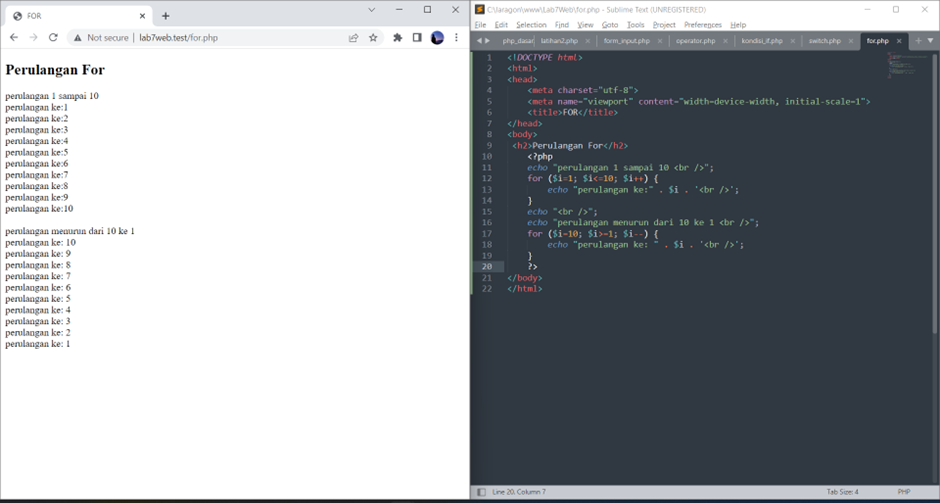940x503 pixels.
Task: Open Sublime Text Find menu
Action: tap(562, 25)
